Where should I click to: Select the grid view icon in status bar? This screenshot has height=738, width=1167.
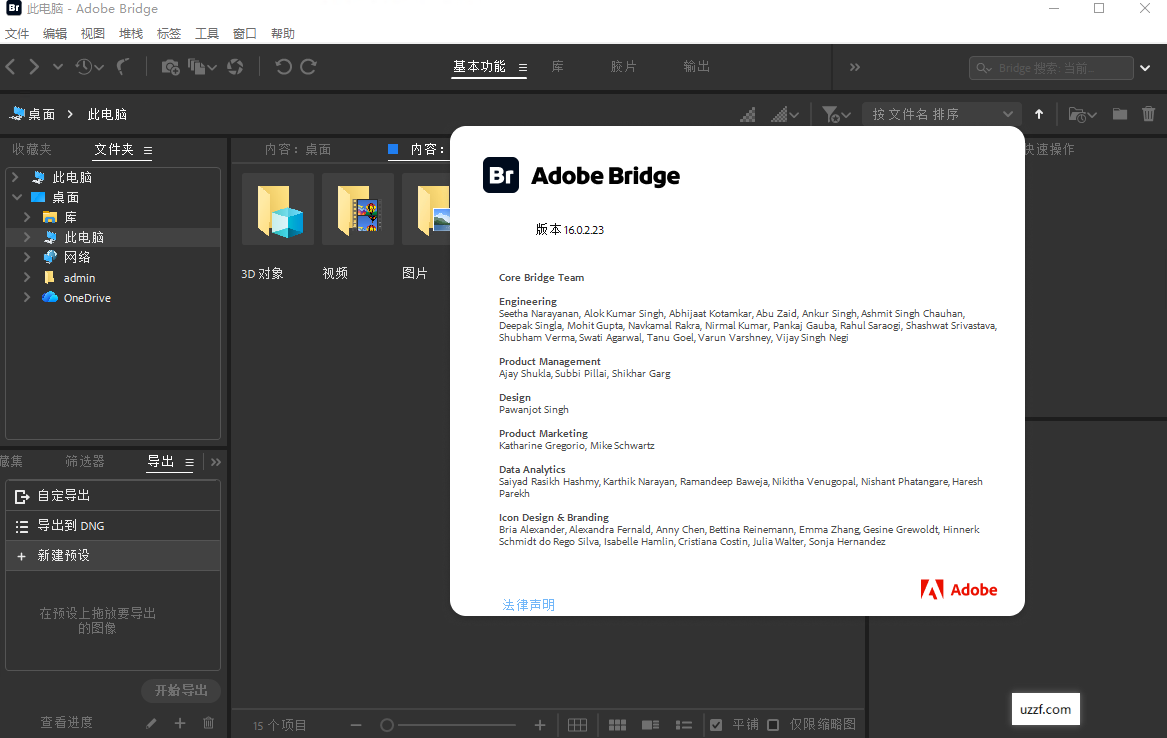[x=617, y=724]
